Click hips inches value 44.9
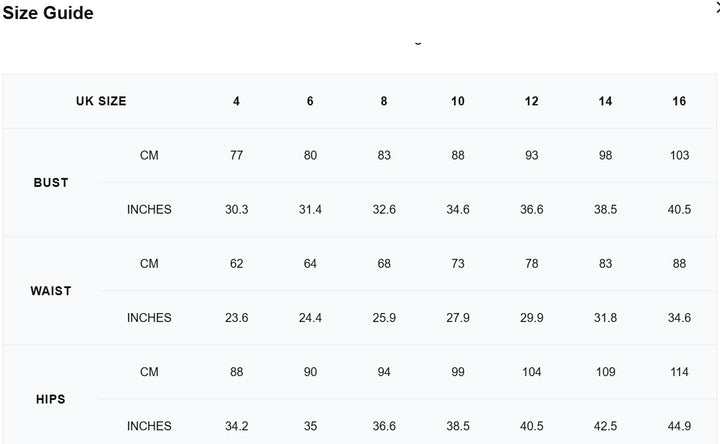This screenshot has width=720, height=444. pyautogui.click(x=679, y=426)
